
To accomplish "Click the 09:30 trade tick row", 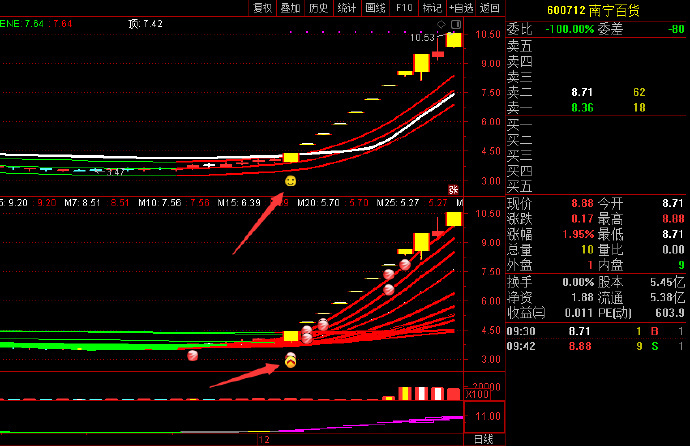I will click(x=596, y=331).
